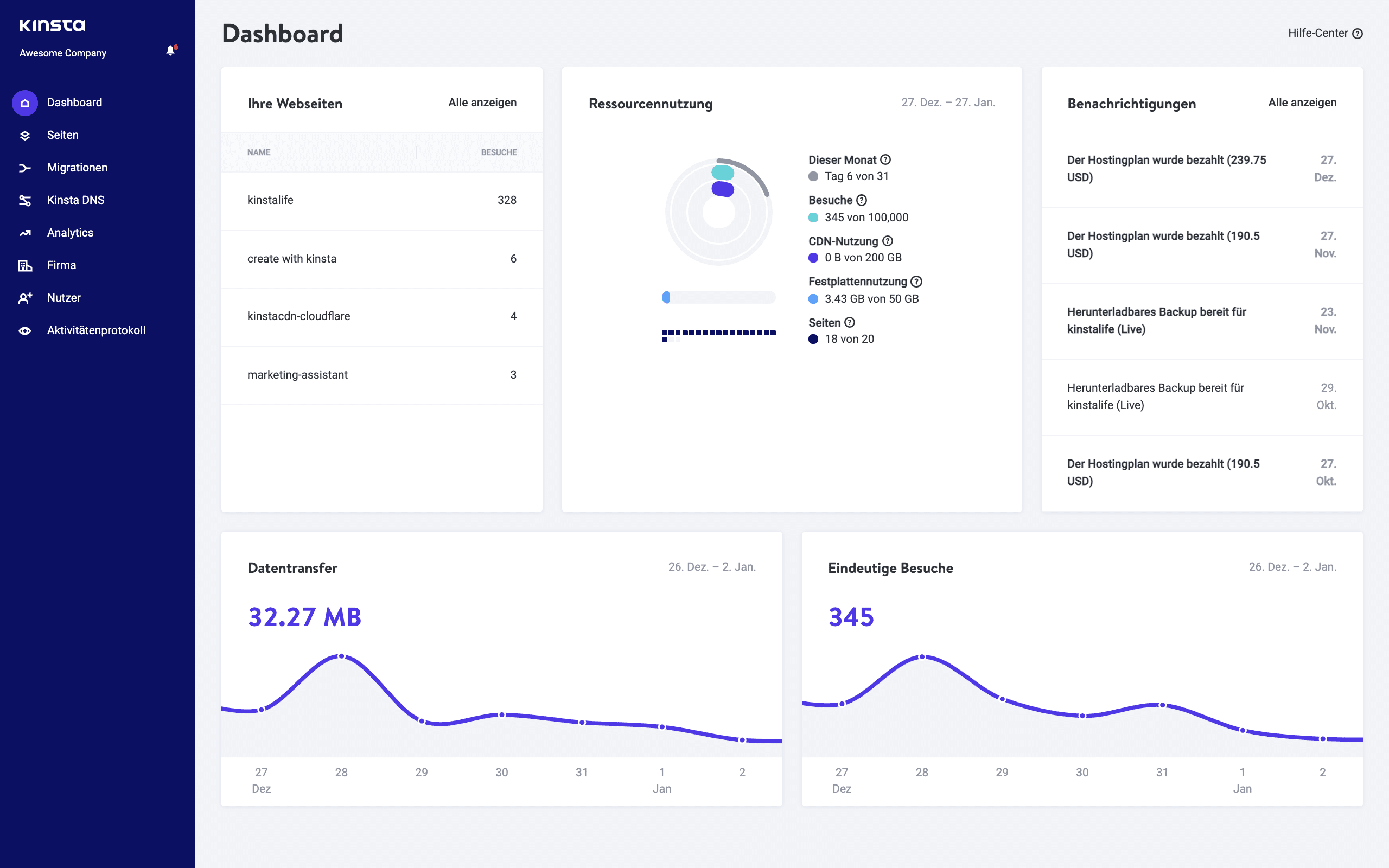The image size is (1389, 868).
Task: Open the CDN-Nutzung tooltip icon
Action: [887, 241]
